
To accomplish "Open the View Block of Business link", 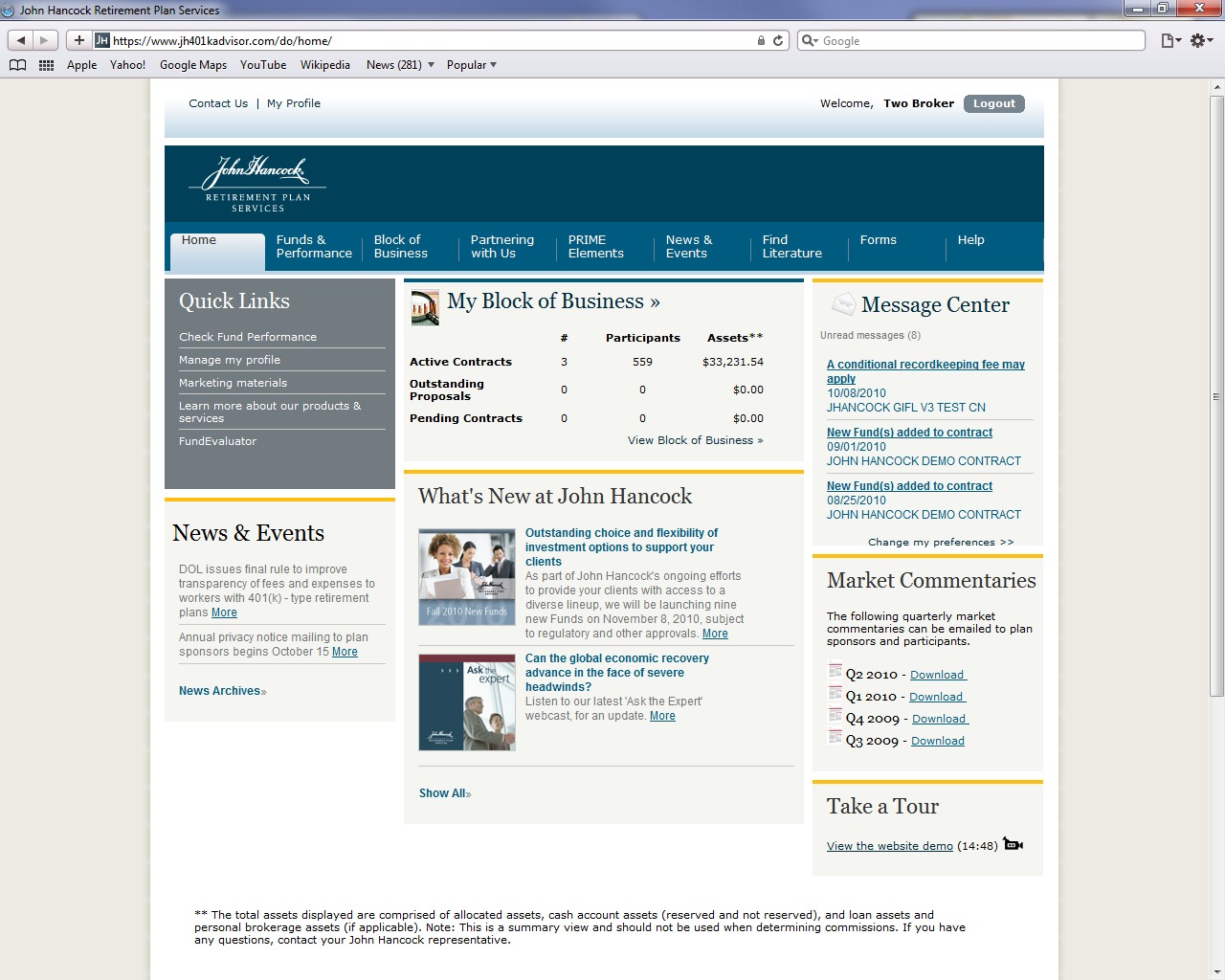I will coord(695,440).
